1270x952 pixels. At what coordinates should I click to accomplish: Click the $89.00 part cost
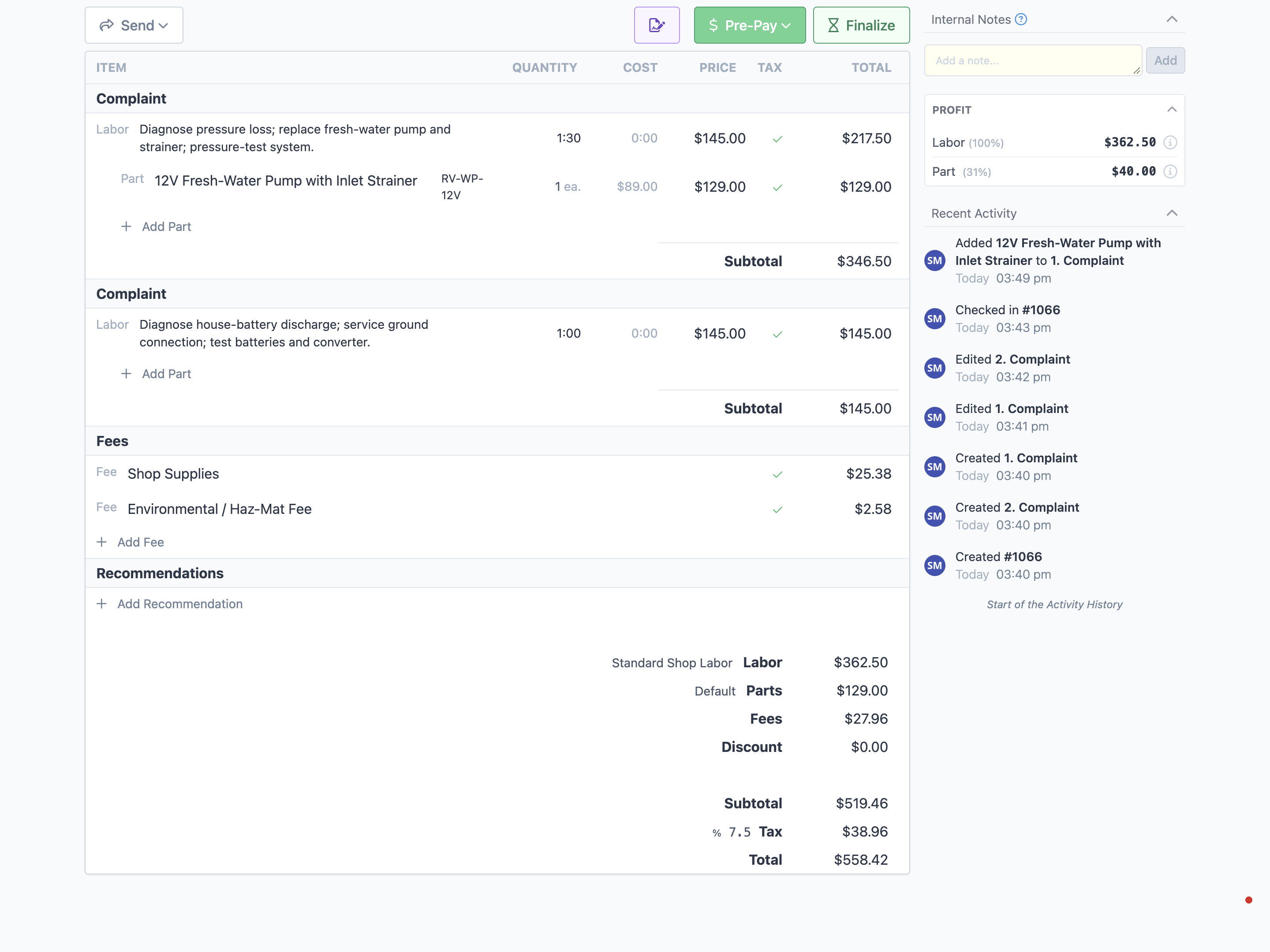click(x=637, y=186)
